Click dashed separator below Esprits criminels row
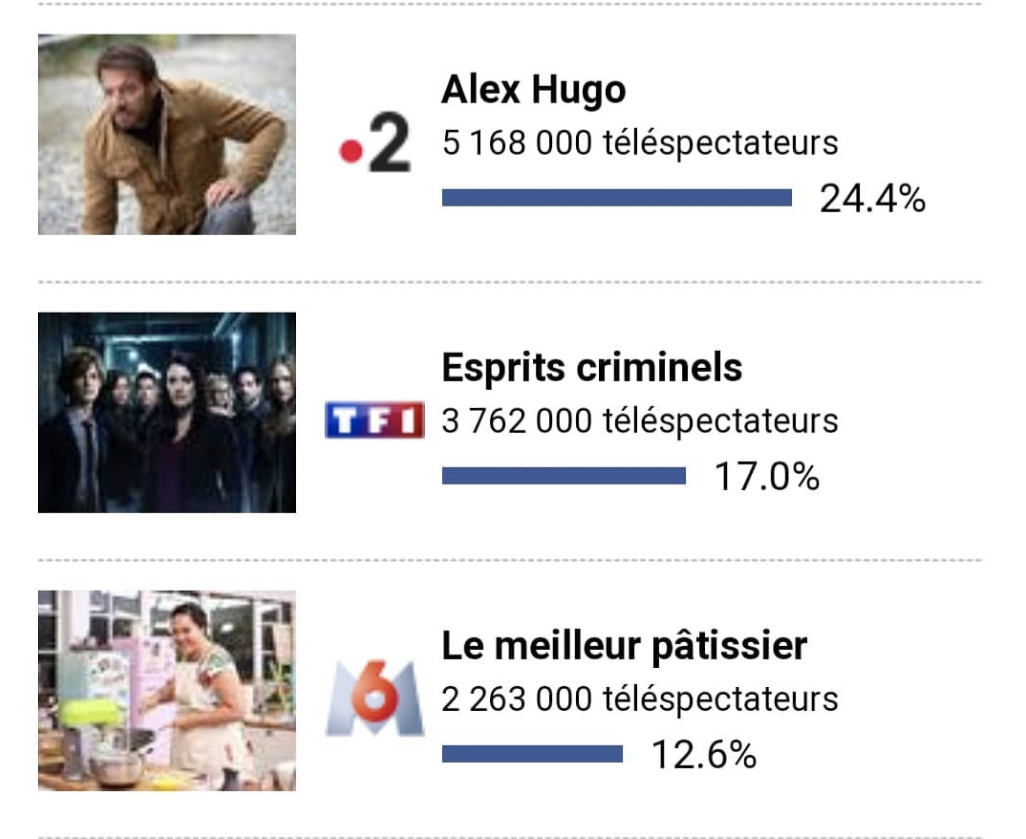 (510, 560)
